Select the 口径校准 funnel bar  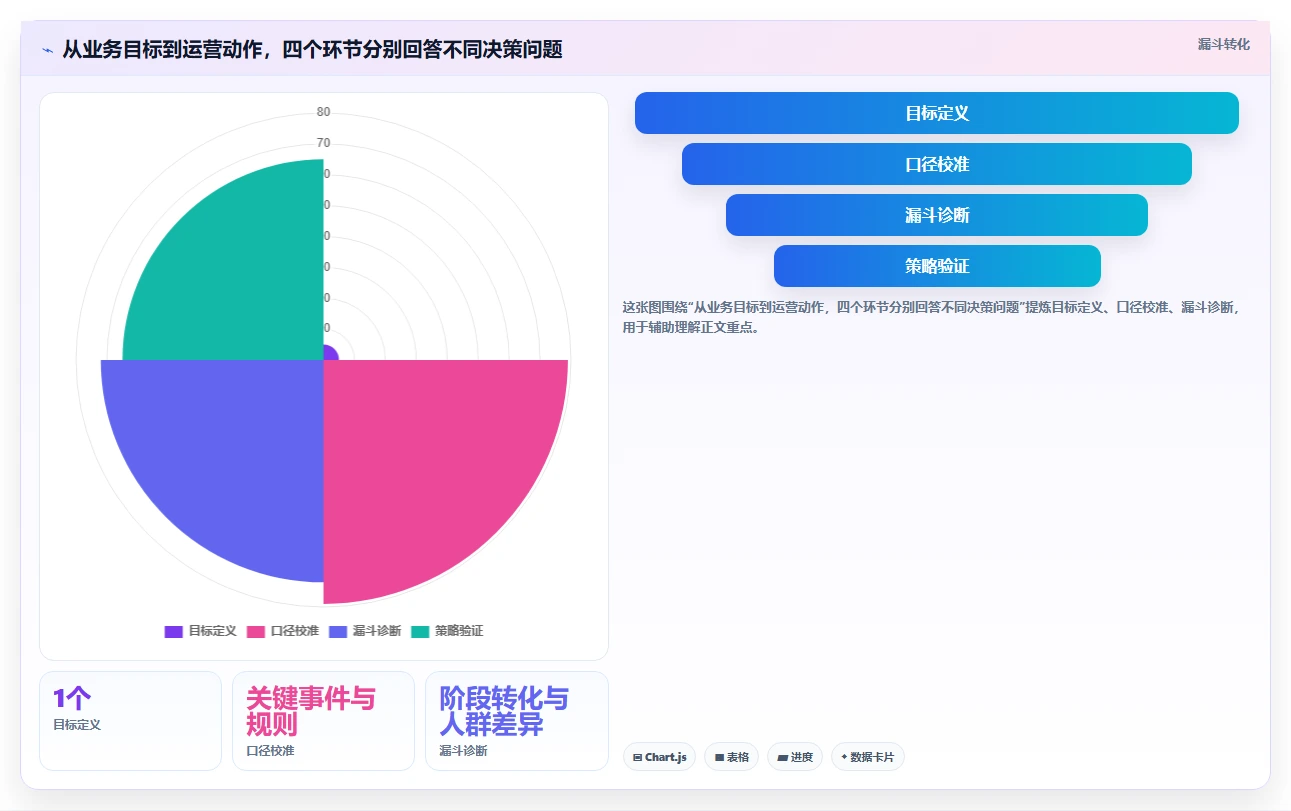click(x=937, y=164)
